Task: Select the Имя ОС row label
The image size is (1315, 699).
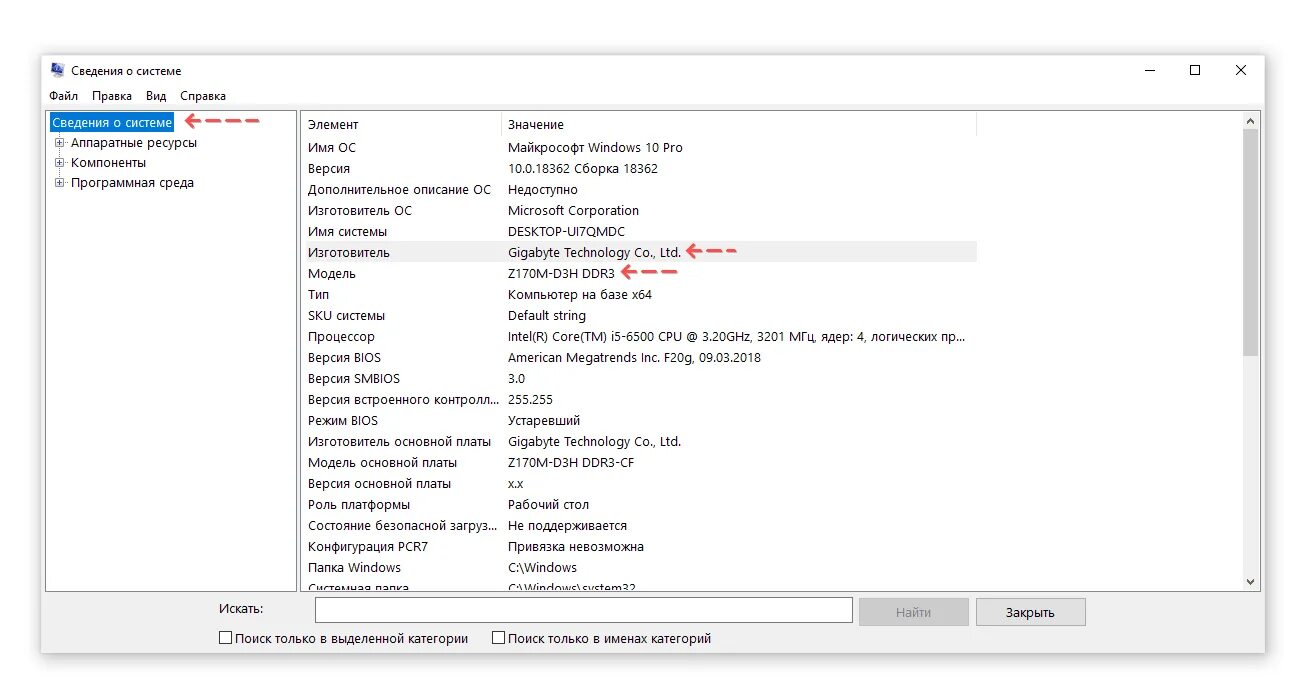Action: point(331,148)
